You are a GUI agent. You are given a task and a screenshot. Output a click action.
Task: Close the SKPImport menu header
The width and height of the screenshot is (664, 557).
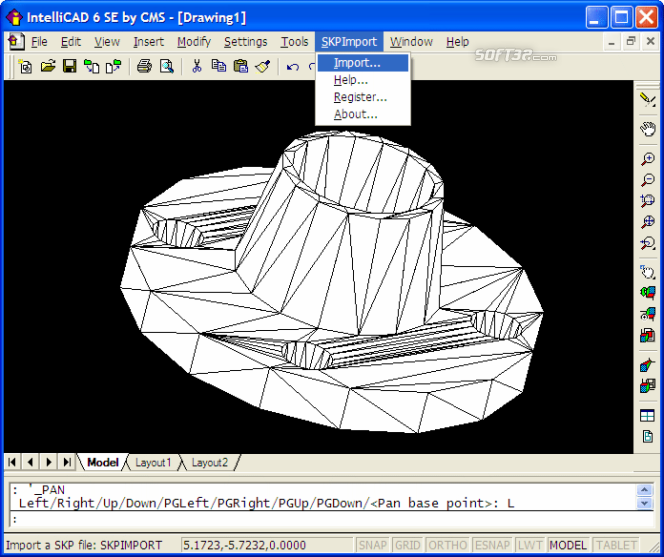pyautogui.click(x=349, y=42)
